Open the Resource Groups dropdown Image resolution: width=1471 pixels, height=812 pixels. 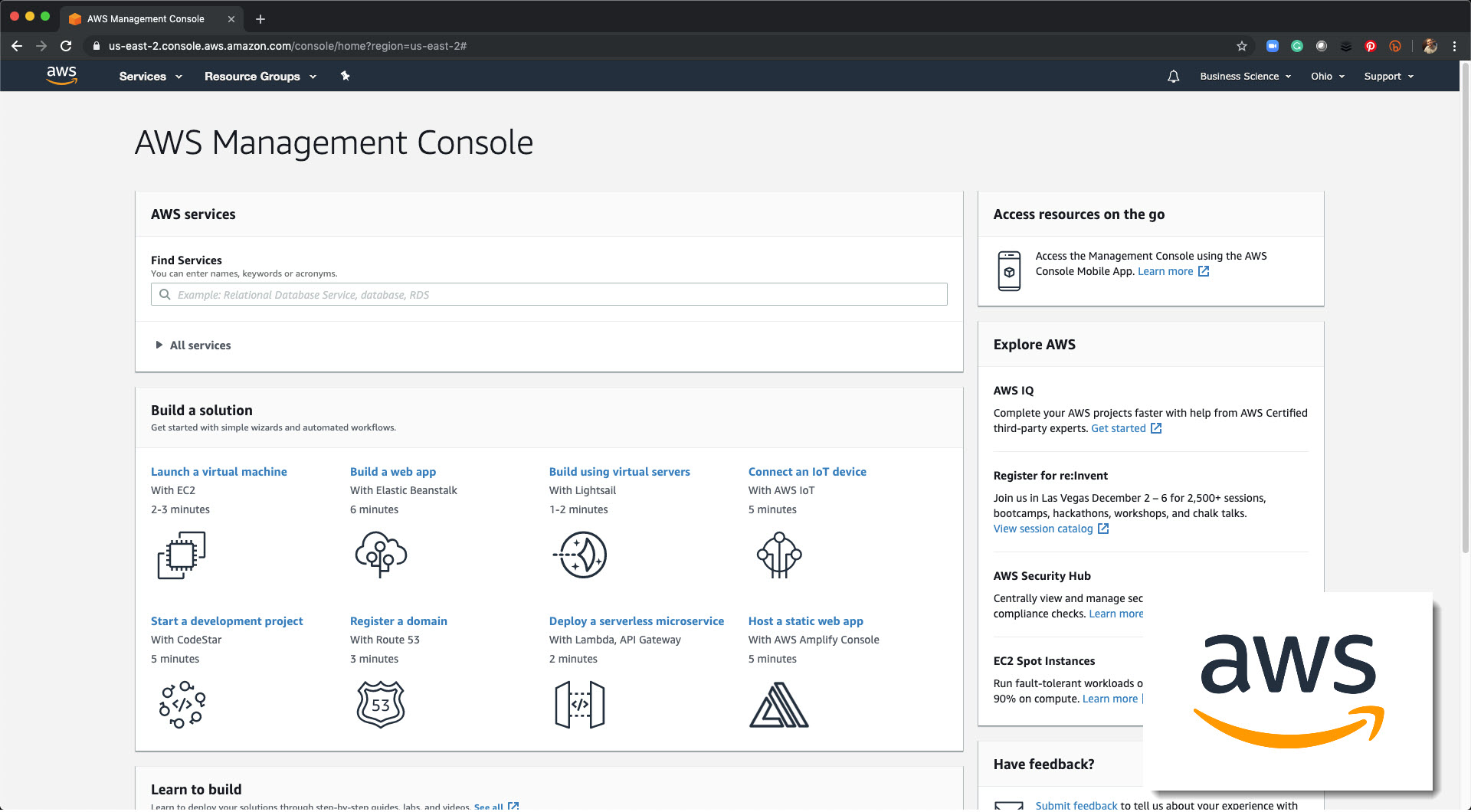pos(260,76)
